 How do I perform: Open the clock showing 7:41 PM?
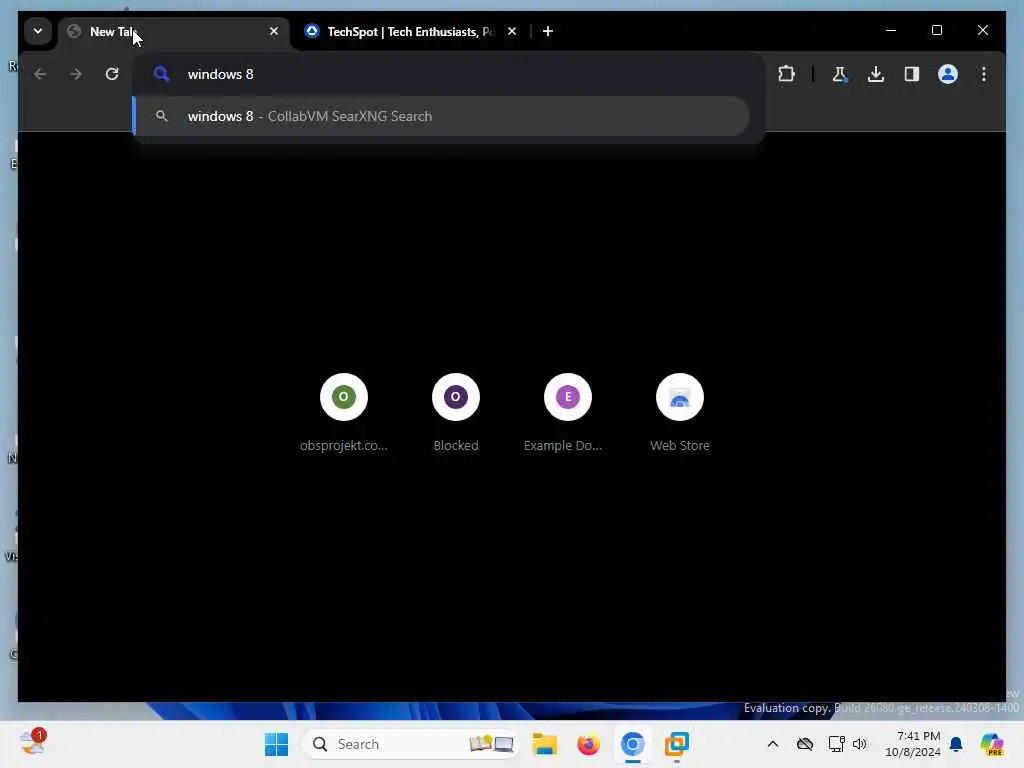point(912,744)
